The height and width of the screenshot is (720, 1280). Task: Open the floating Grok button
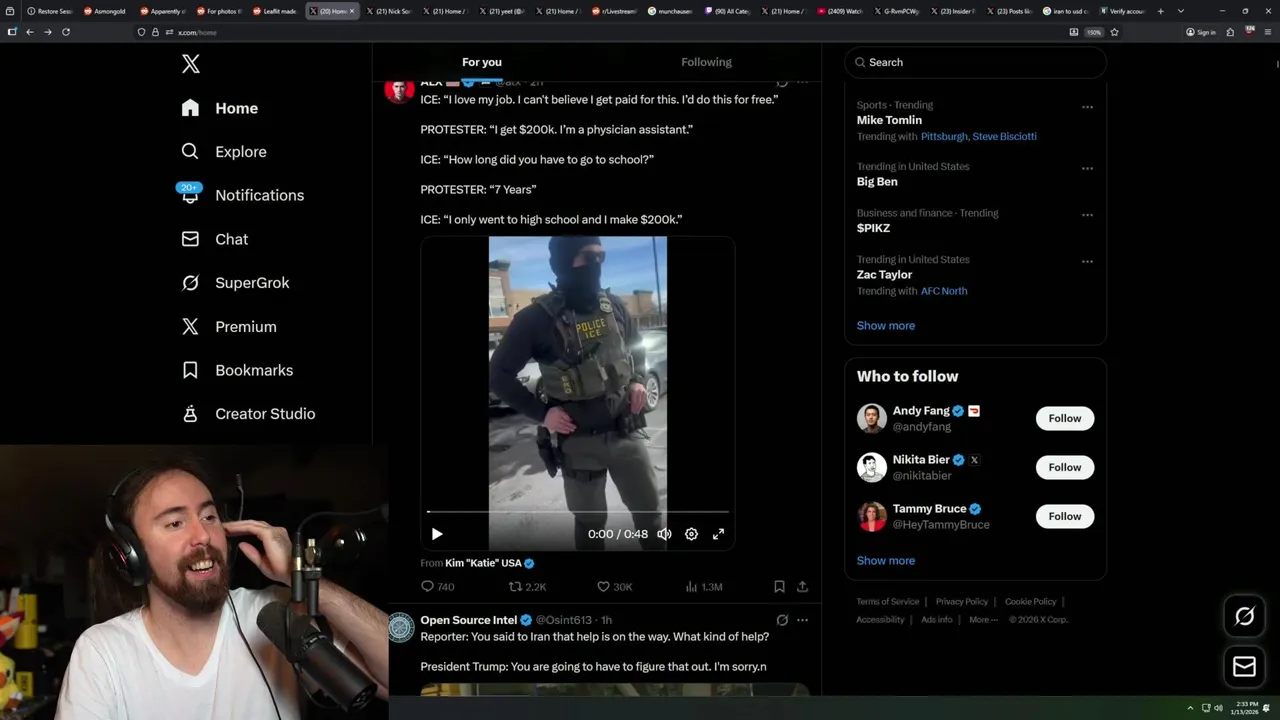(x=1244, y=617)
